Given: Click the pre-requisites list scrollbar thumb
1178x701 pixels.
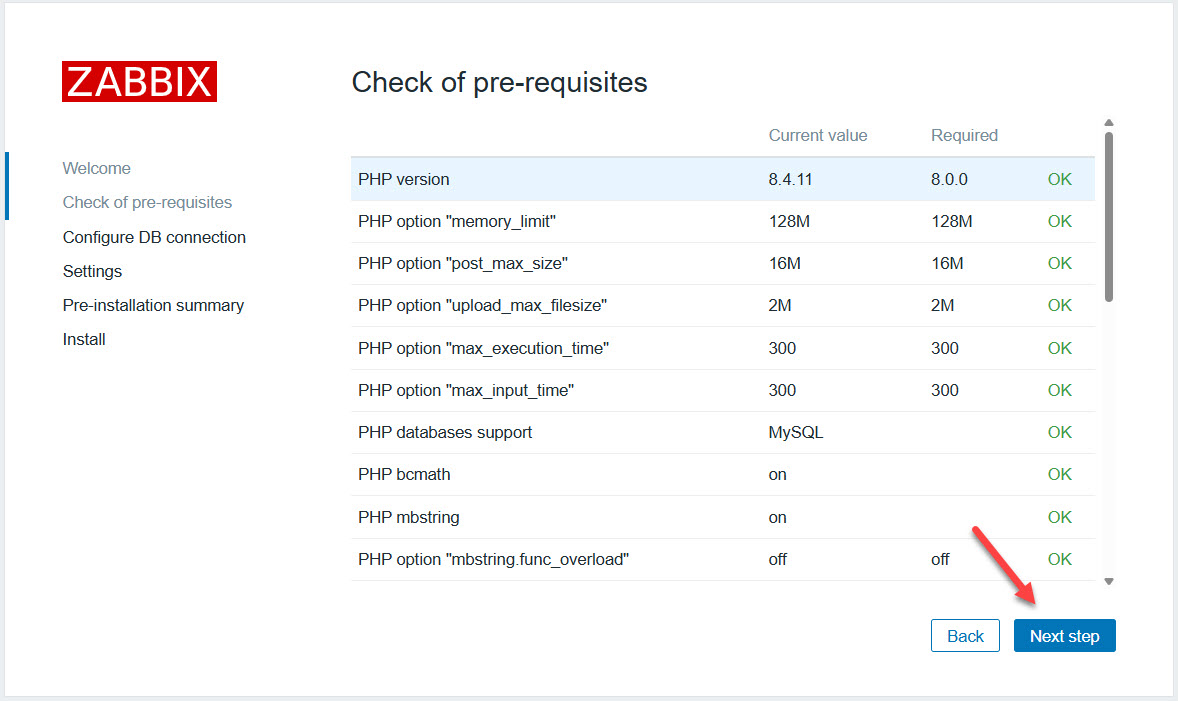Looking at the screenshot, I should click(1108, 215).
